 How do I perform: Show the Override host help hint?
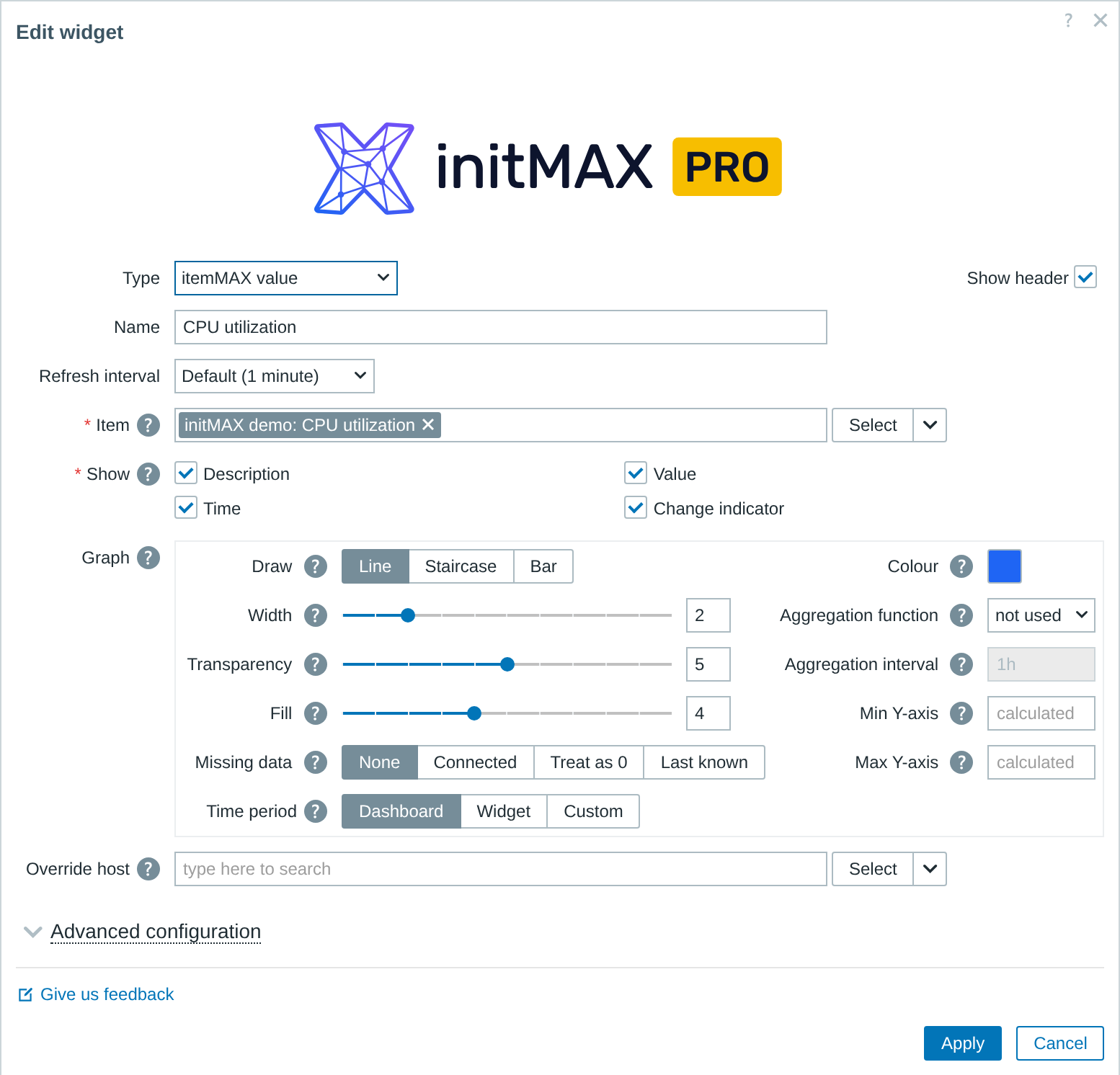pyautogui.click(x=148, y=869)
